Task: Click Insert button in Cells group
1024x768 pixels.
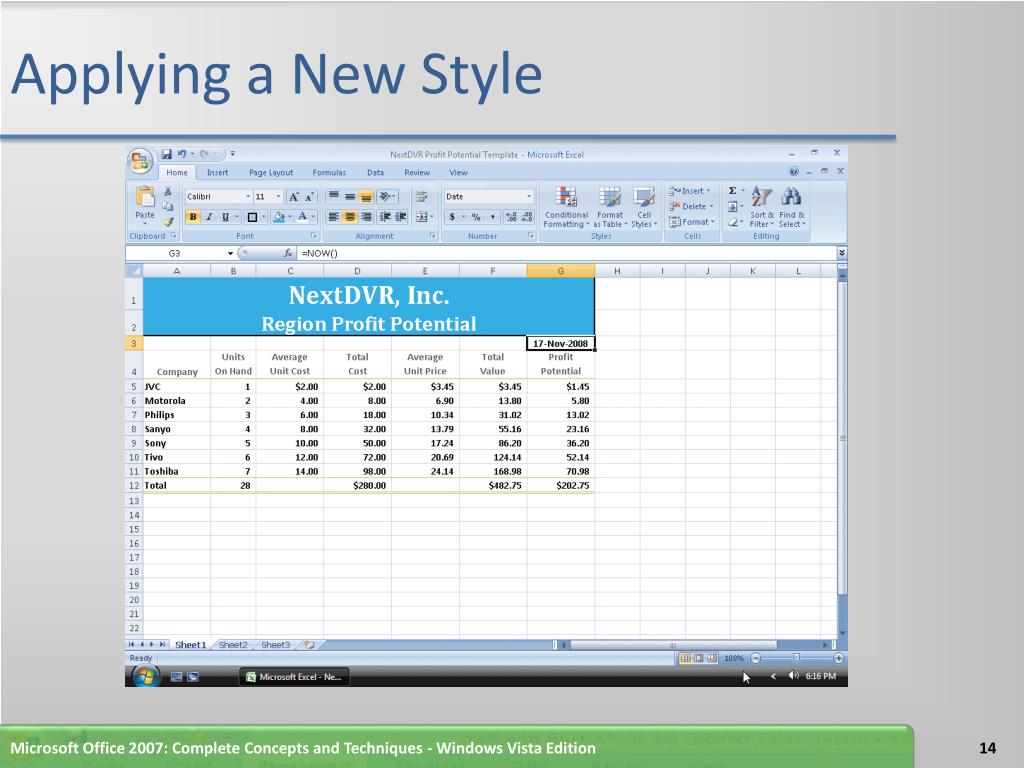Action: [x=690, y=191]
